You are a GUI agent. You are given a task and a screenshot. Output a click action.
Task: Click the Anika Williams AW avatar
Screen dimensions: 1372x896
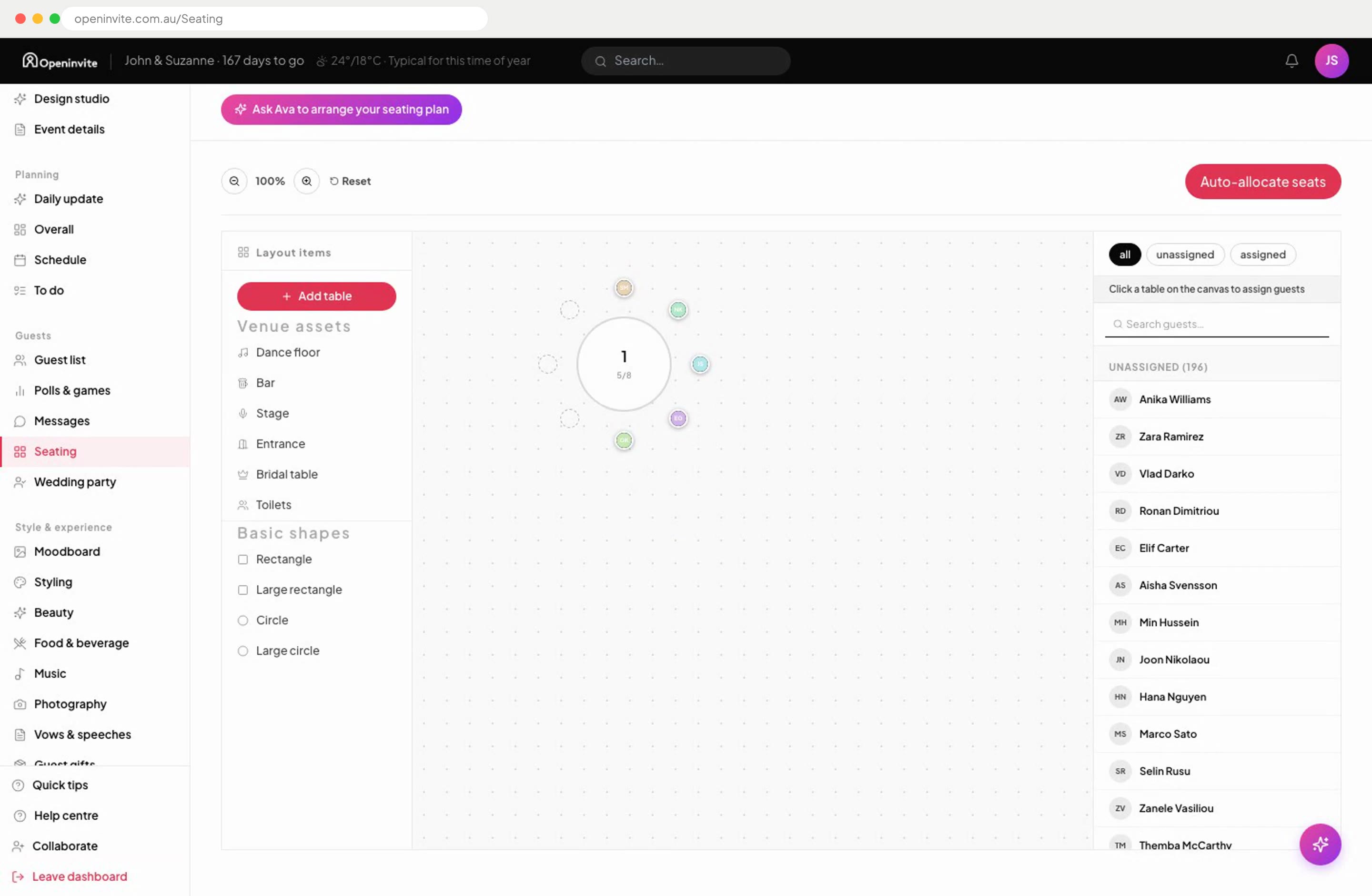point(1120,399)
